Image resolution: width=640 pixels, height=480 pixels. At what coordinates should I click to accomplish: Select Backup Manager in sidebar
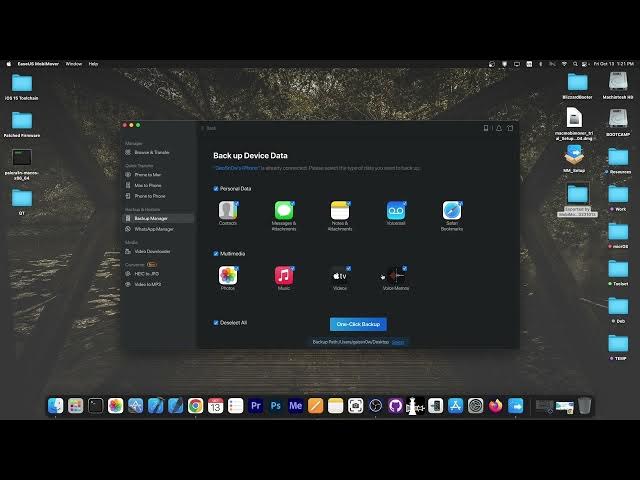pyautogui.click(x=158, y=218)
